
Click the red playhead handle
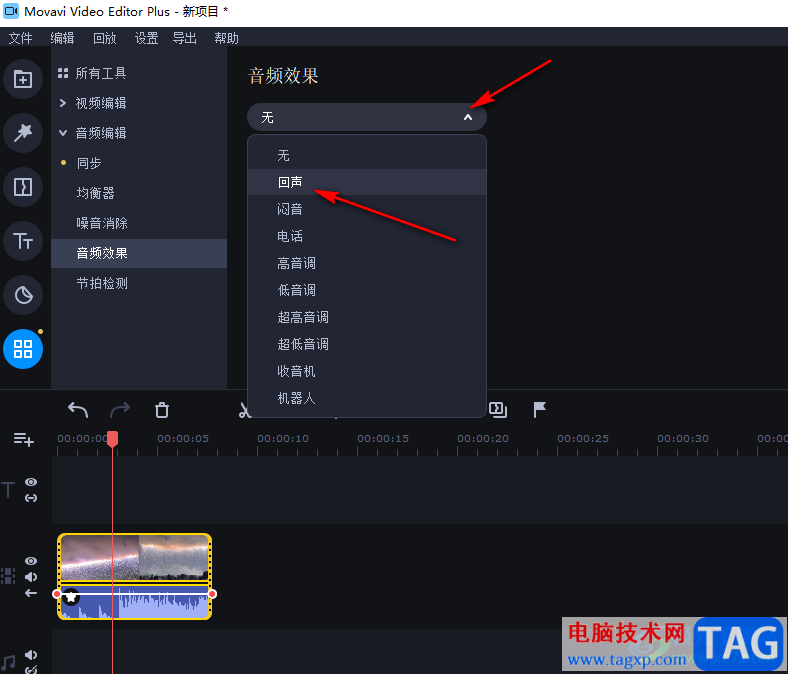pyautogui.click(x=113, y=439)
